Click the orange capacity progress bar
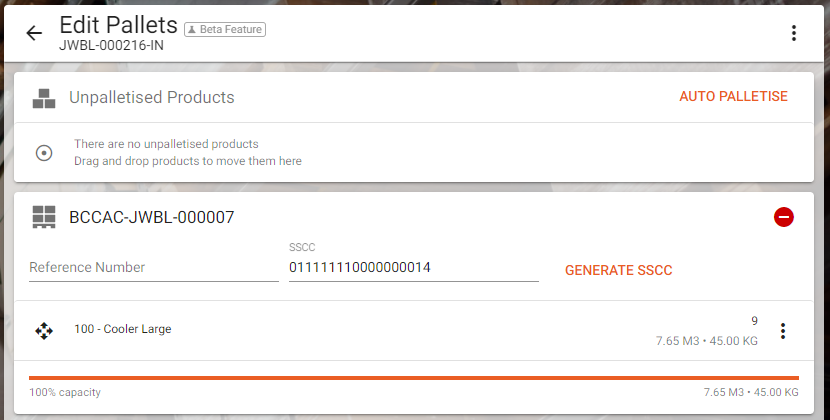830x420 pixels. pos(414,378)
